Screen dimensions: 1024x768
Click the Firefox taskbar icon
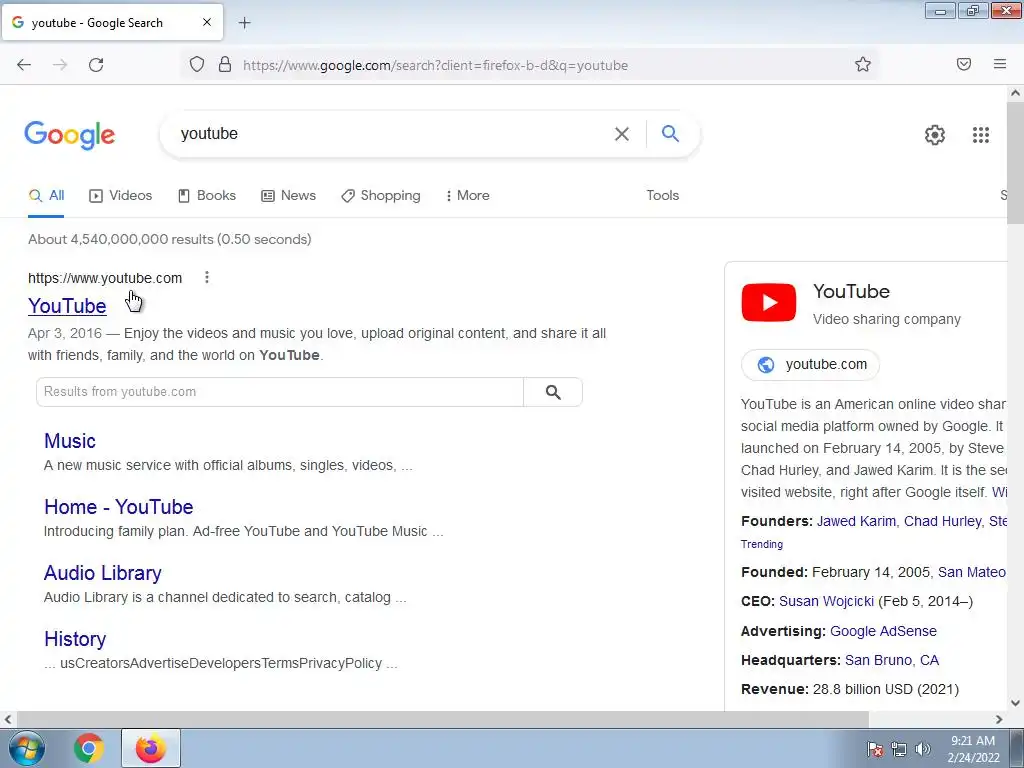click(150, 748)
